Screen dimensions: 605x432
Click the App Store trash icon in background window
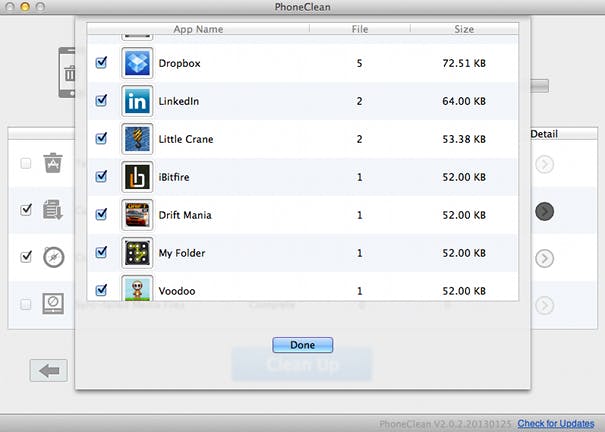click(53, 163)
